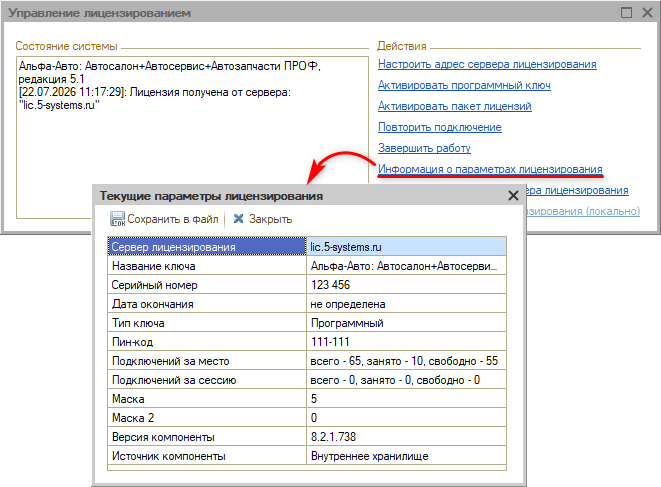Click the Маска value 5
Screen dimensions: 661x487
pos(406,399)
